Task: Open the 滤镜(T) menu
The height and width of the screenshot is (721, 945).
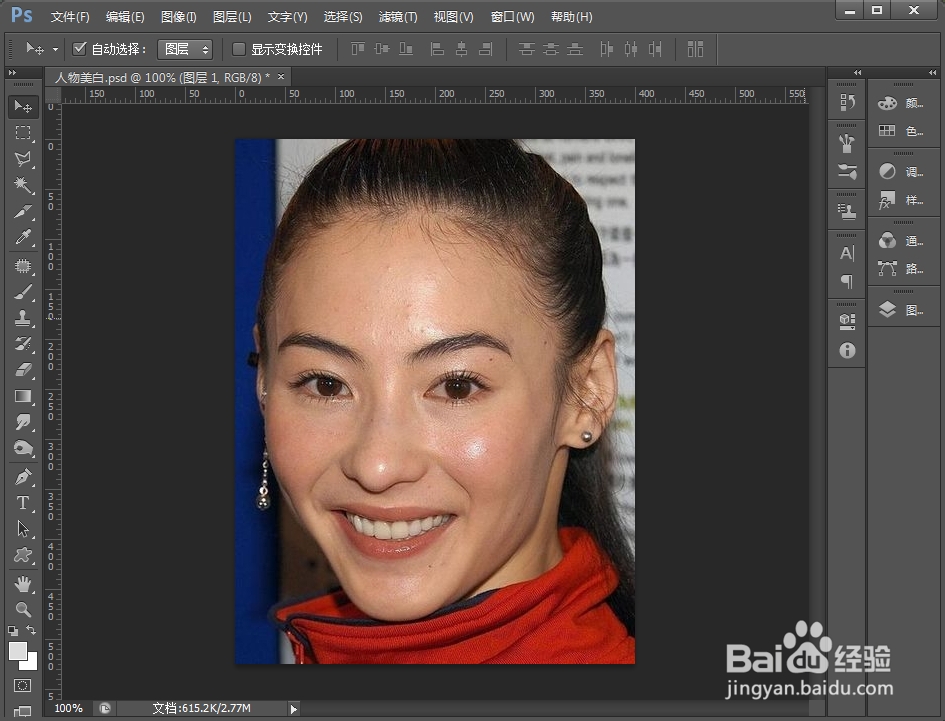Action: click(x=398, y=17)
